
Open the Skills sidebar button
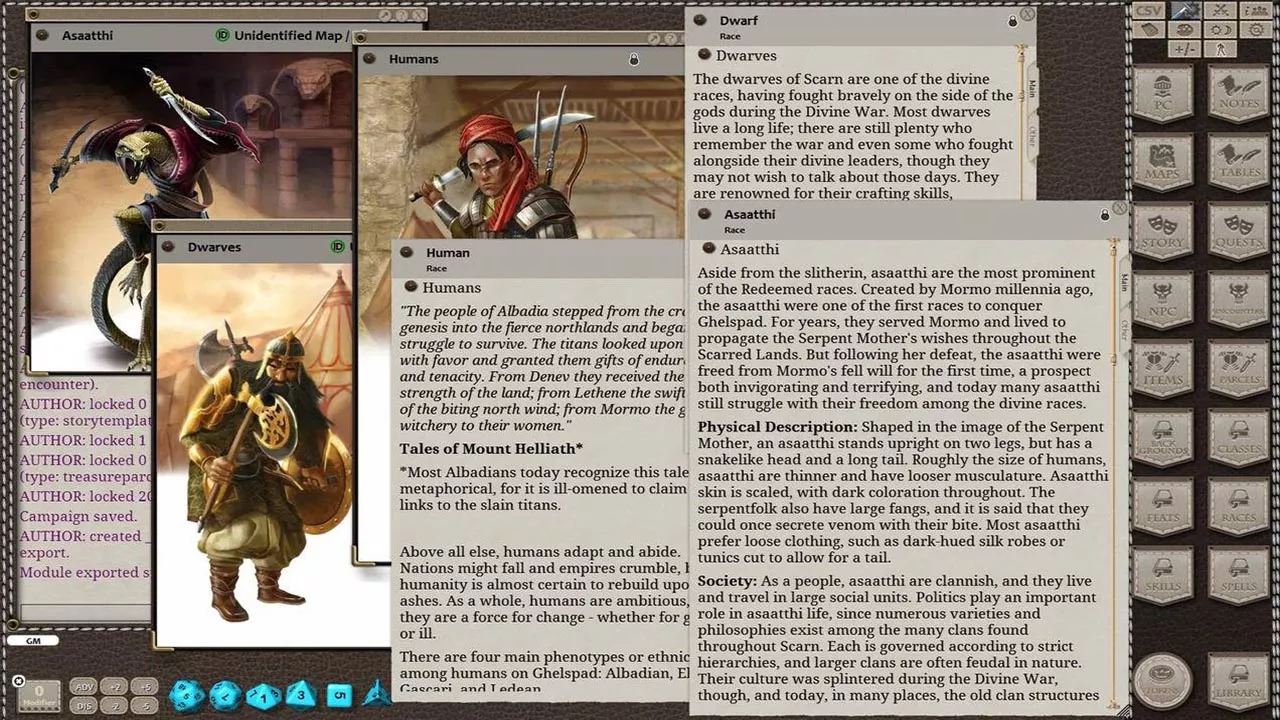(1162, 576)
